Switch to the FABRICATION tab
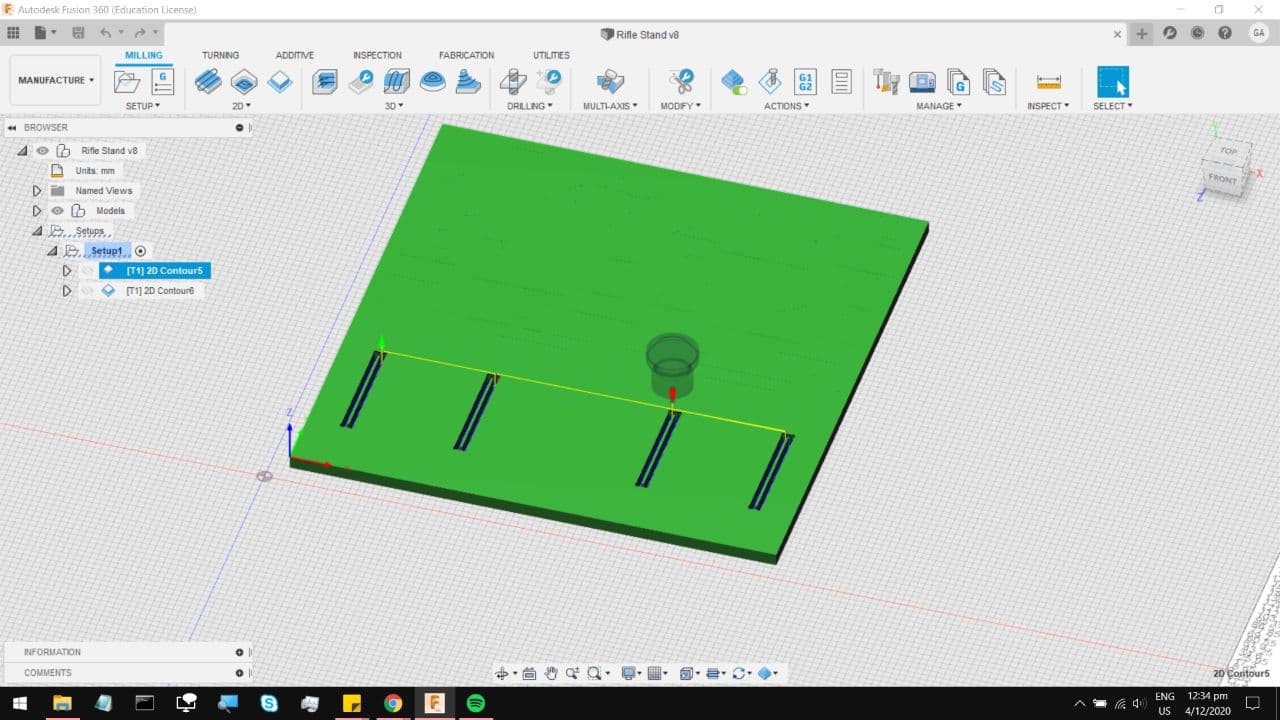 pyautogui.click(x=466, y=55)
